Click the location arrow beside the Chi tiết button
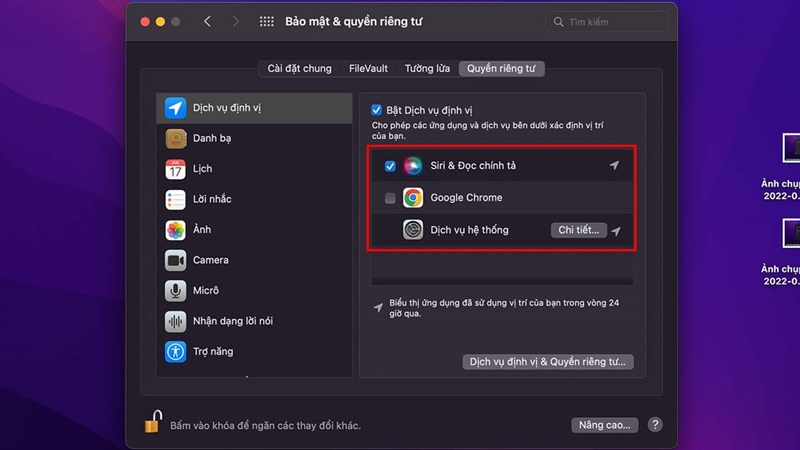The width and height of the screenshot is (800, 450). [x=616, y=231]
